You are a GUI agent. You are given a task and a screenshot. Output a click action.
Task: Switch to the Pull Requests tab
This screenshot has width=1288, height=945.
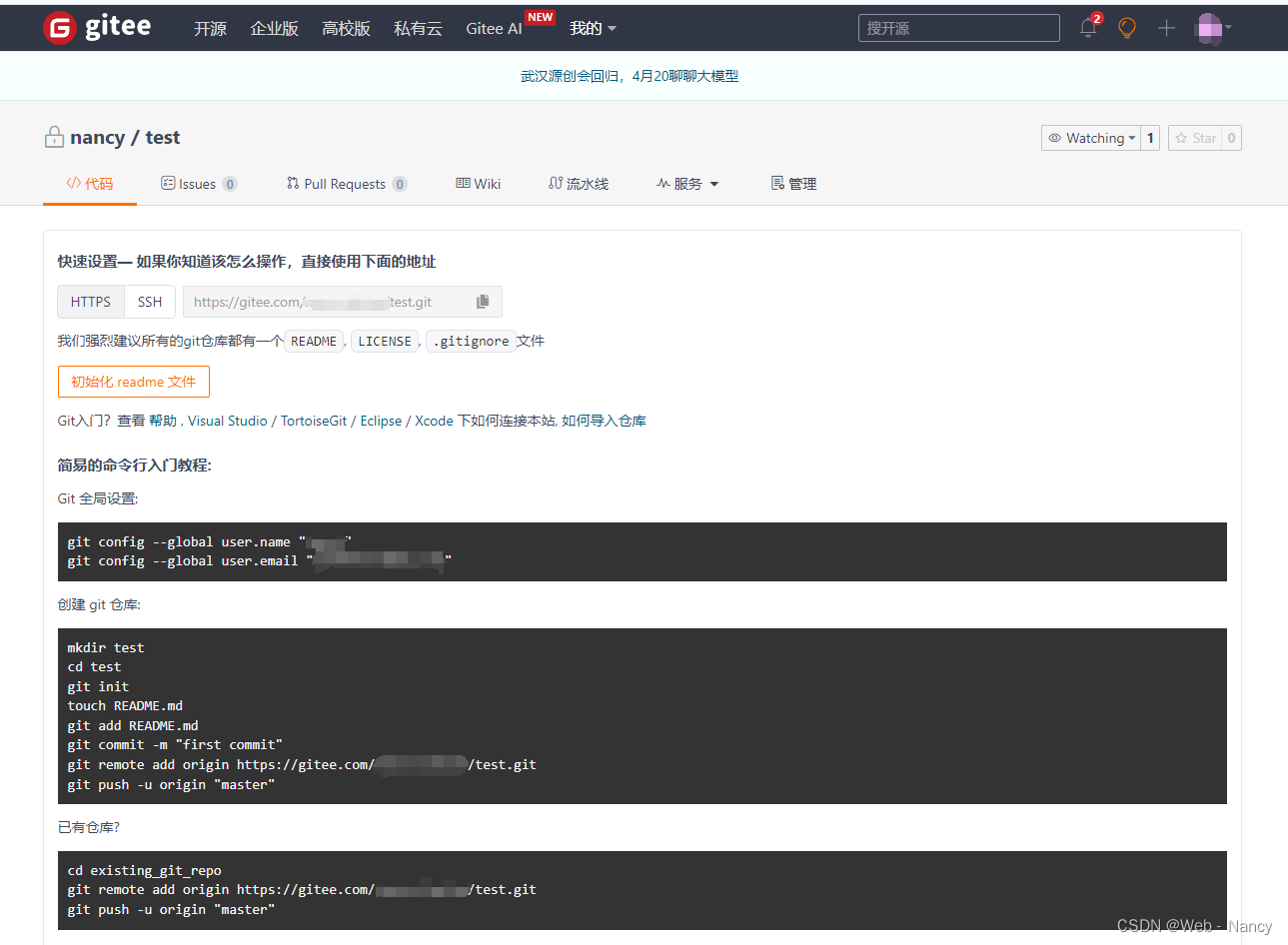click(347, 184)
